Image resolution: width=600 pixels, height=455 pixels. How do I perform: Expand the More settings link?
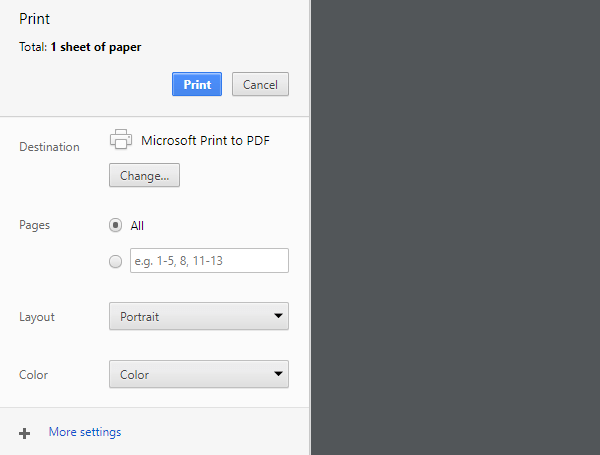(85, 432)
